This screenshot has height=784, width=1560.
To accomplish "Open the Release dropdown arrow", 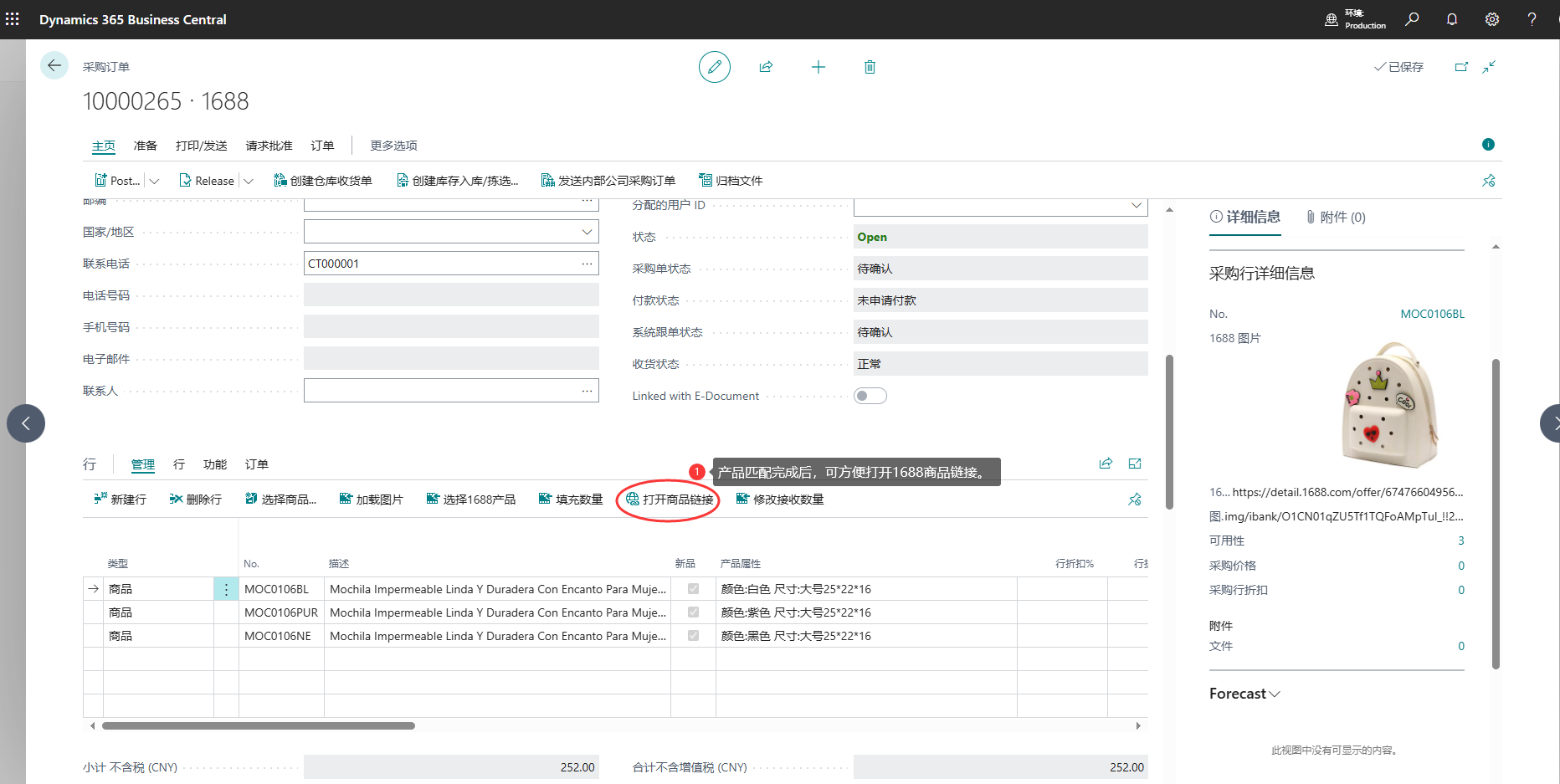I will coord(249,181).
